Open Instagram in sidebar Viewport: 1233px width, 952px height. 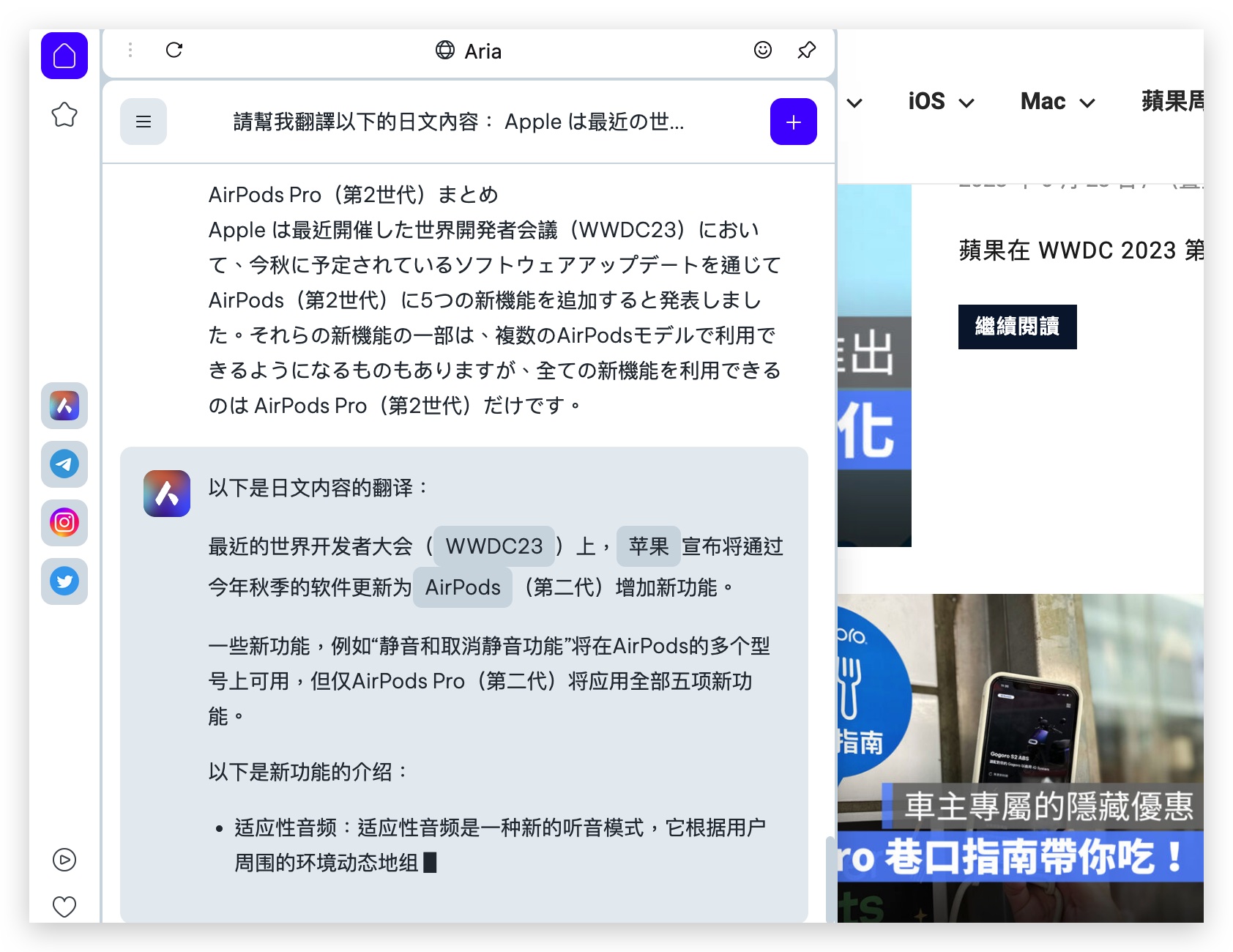[64, 523]
